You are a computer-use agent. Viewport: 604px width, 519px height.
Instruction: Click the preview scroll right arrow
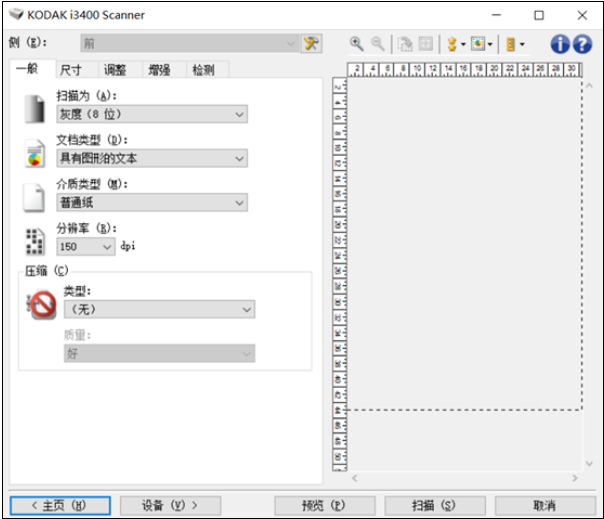click(x=575, y=478)
